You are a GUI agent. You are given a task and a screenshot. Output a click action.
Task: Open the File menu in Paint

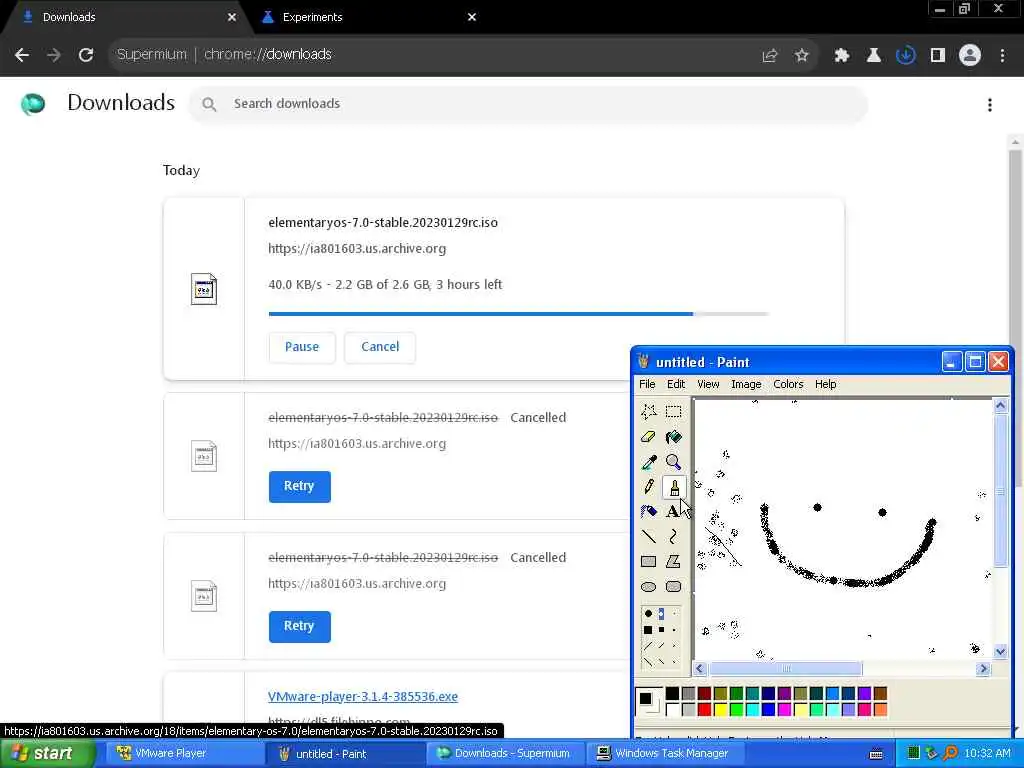[647, 384]
